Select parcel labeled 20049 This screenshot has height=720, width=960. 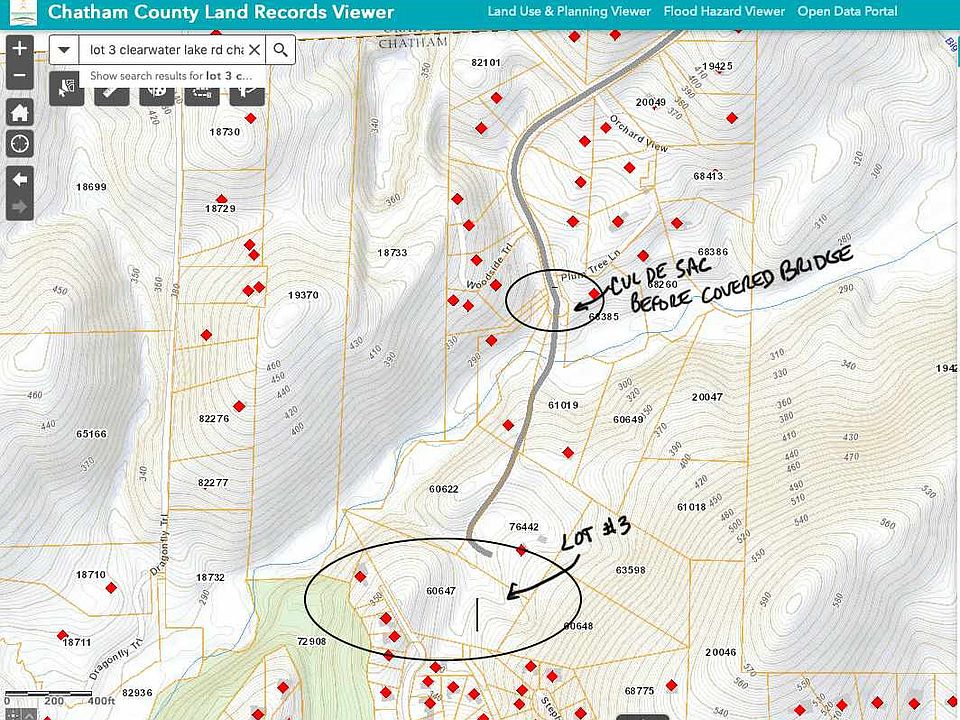coord(650,102)
